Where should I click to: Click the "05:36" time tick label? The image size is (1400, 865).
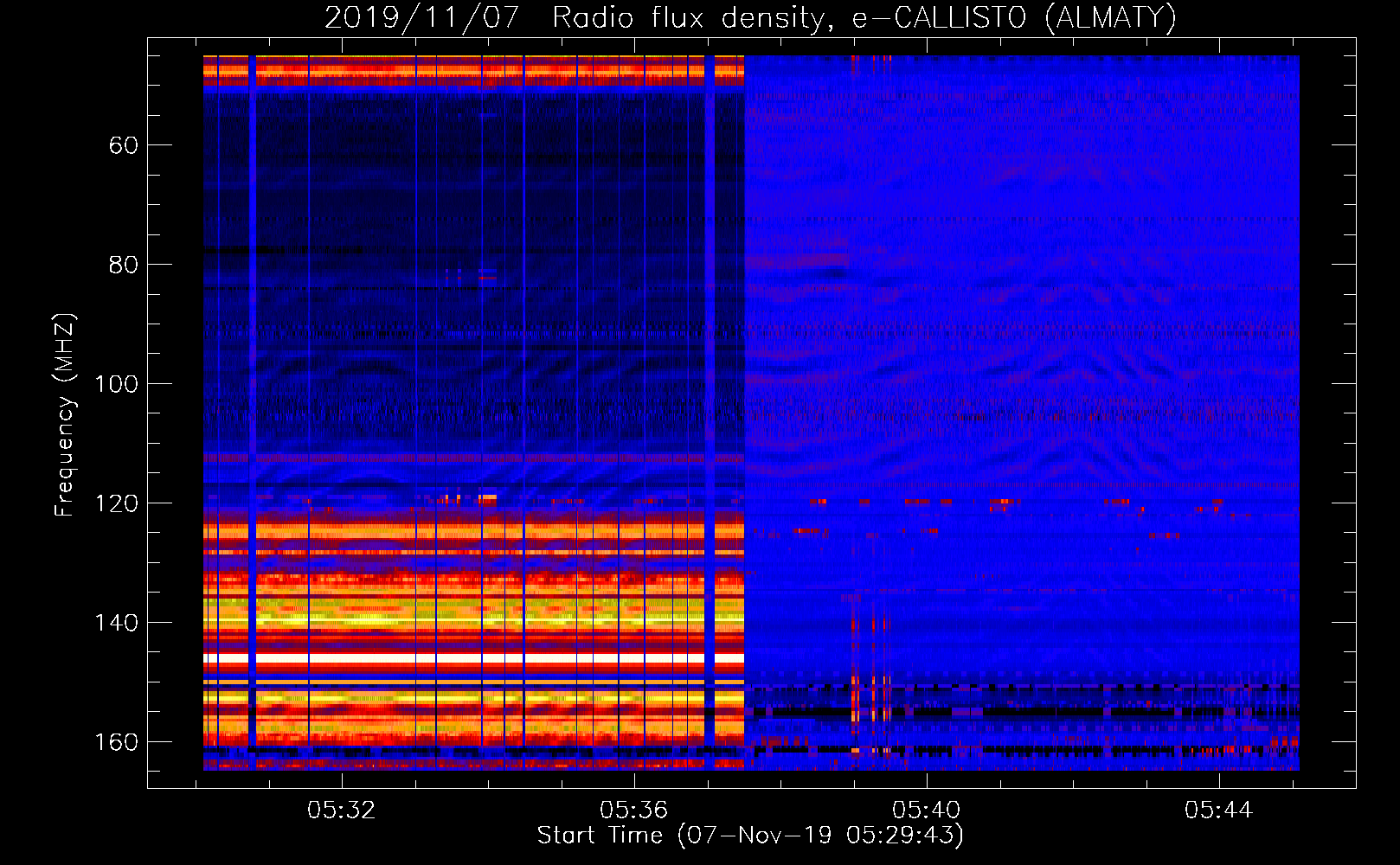[634, 810]
